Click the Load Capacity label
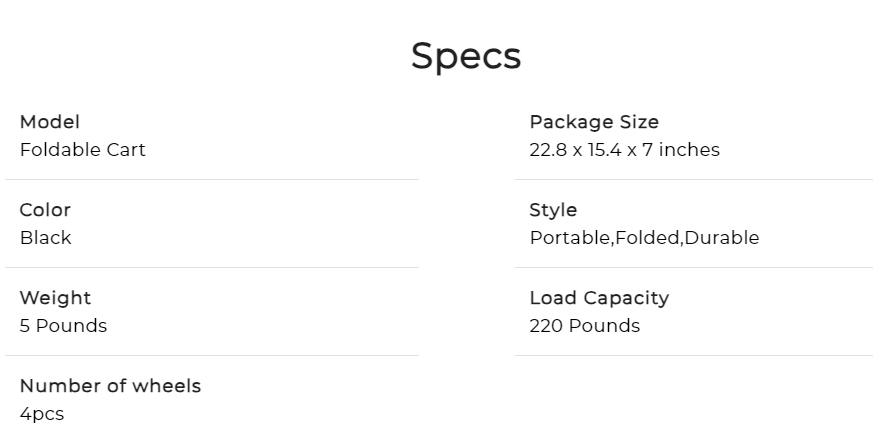This screenshot has height=442, width=873. point(599,298)
